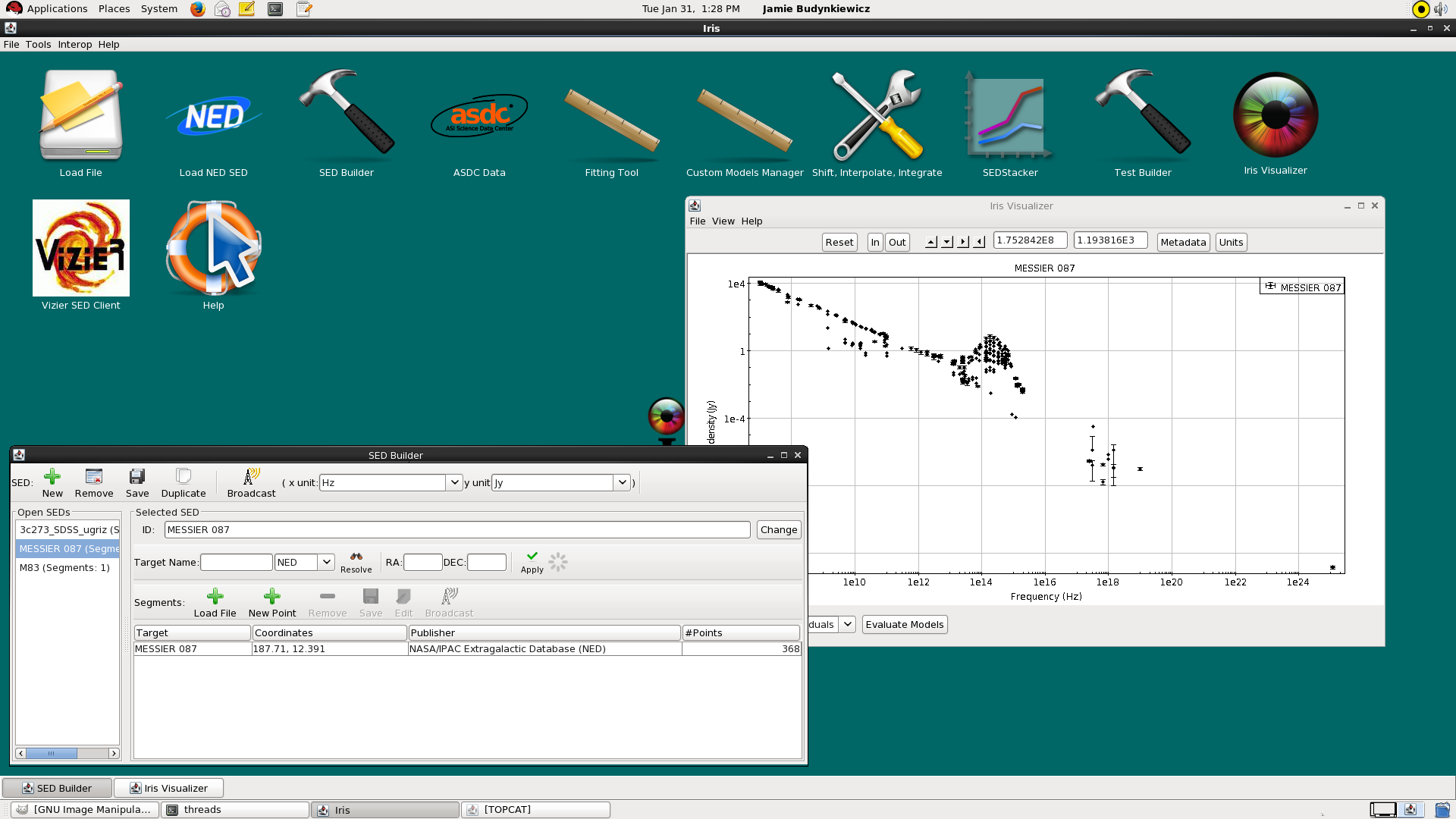Open the NED resolver dropdown
The image size is (1456, 819).
pyautogui.click(x=327, y=562)
